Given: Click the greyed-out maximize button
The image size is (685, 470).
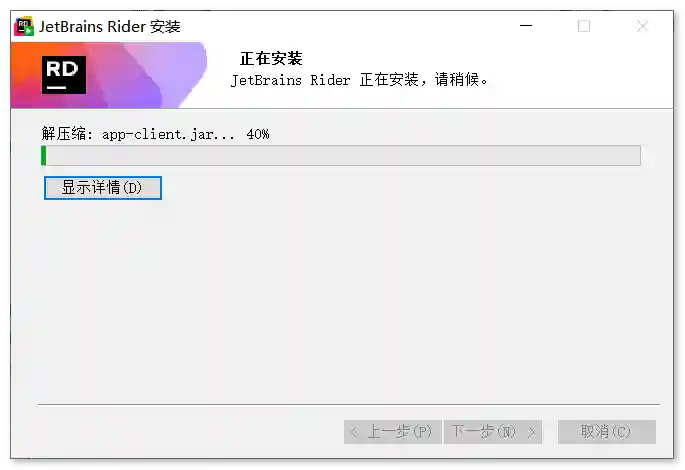Looking at the screenshot, I should pos(584,26).
